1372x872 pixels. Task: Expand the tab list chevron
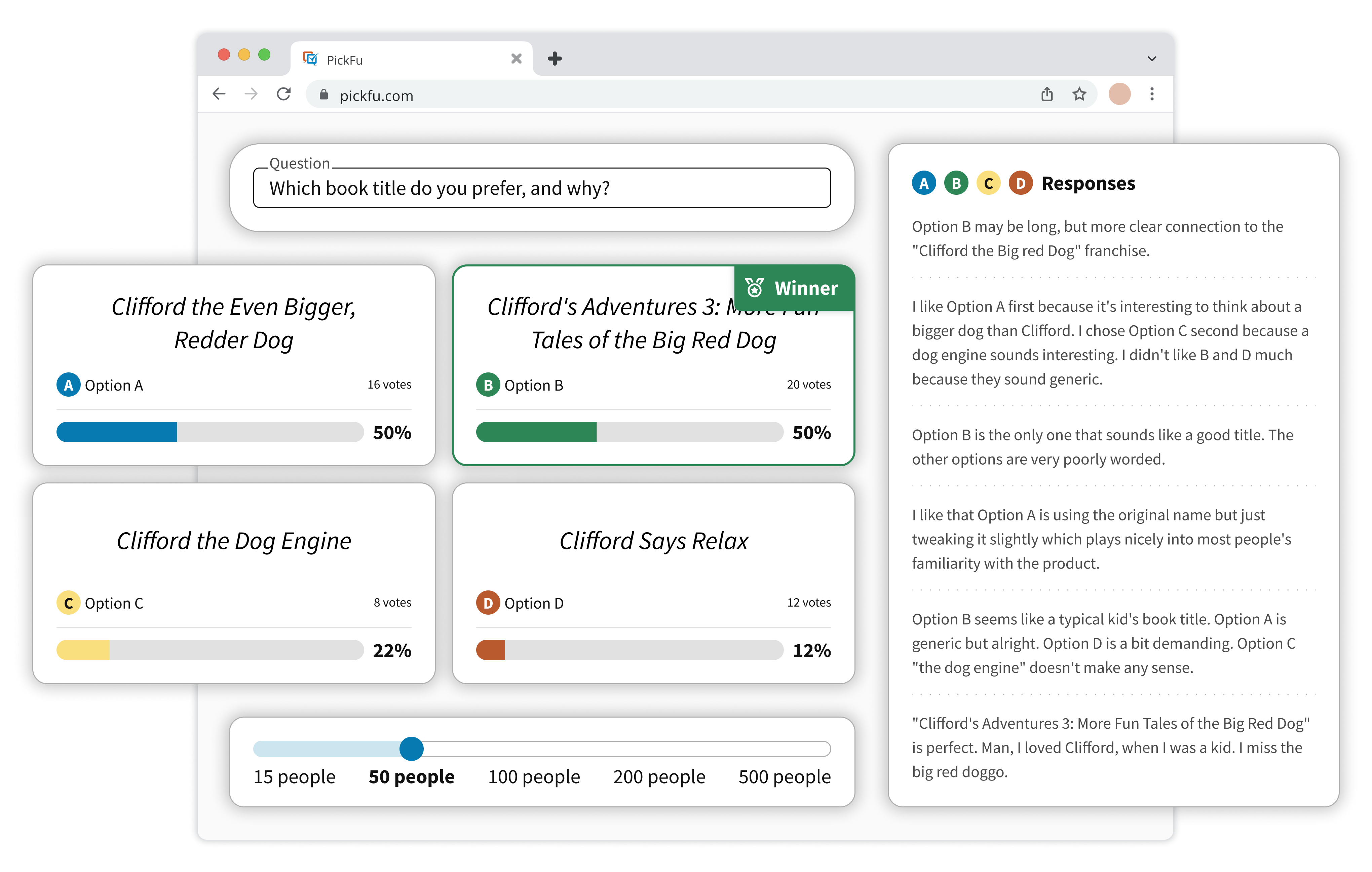pos(1151,59)
